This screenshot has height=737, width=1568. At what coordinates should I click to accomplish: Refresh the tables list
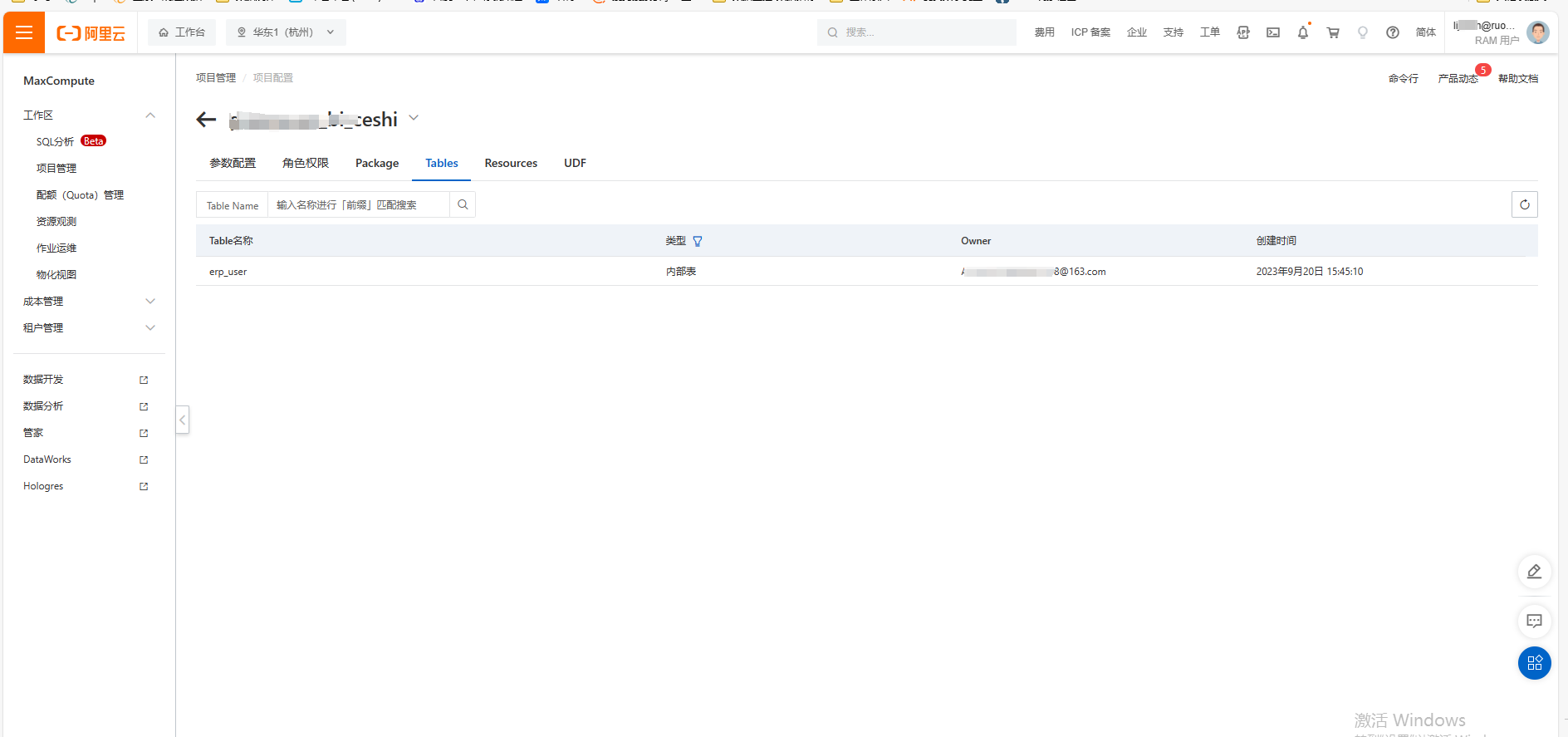[1525, 204]
